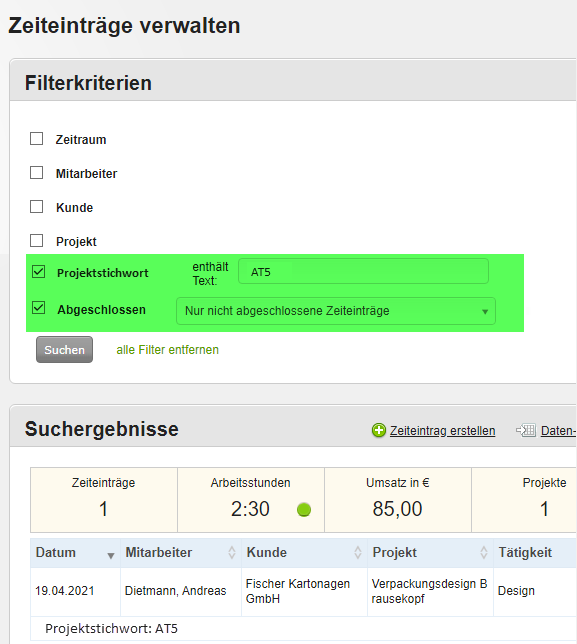Viewport: 577px width, 644px height.
Task: Click the Projektstichwort text field containing AT5
Action: 363,271
